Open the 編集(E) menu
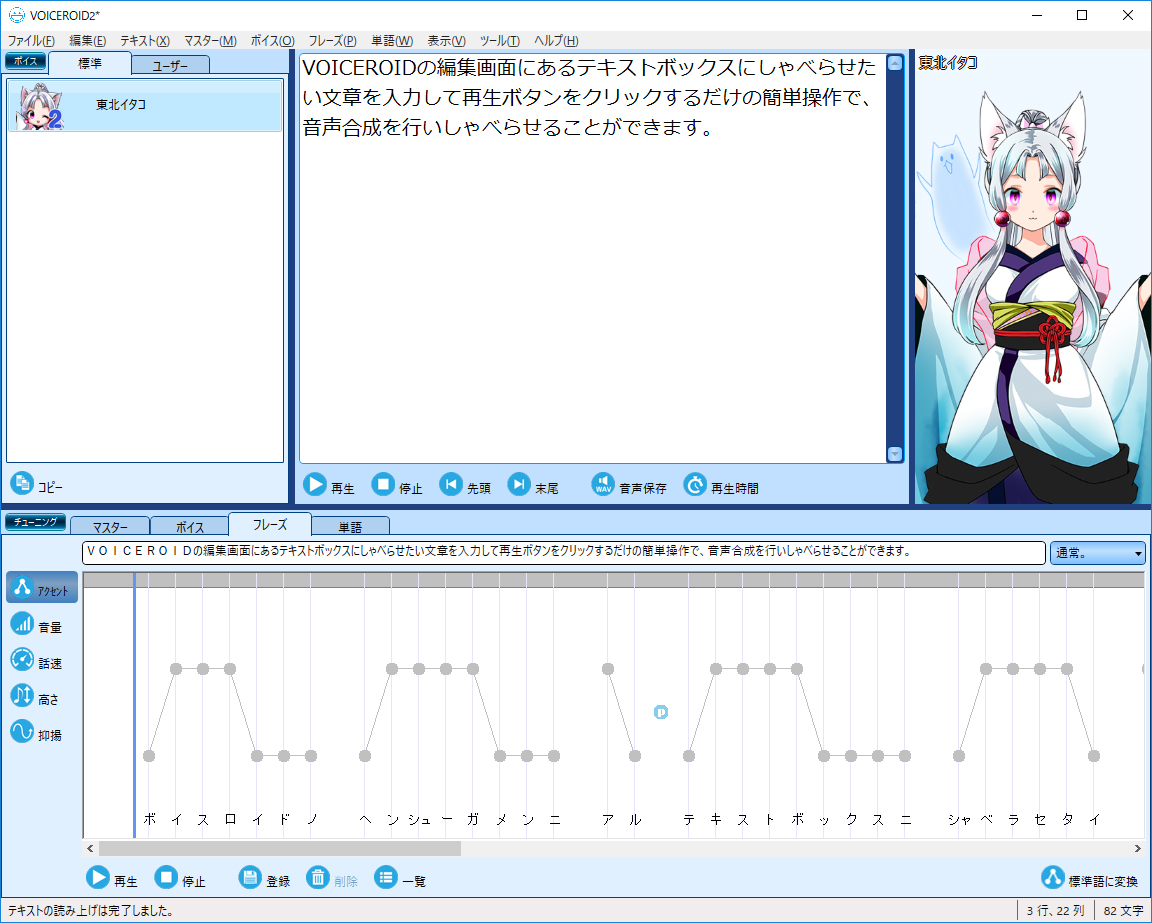This screenshot has height=923, width=1152. point(87,41)
